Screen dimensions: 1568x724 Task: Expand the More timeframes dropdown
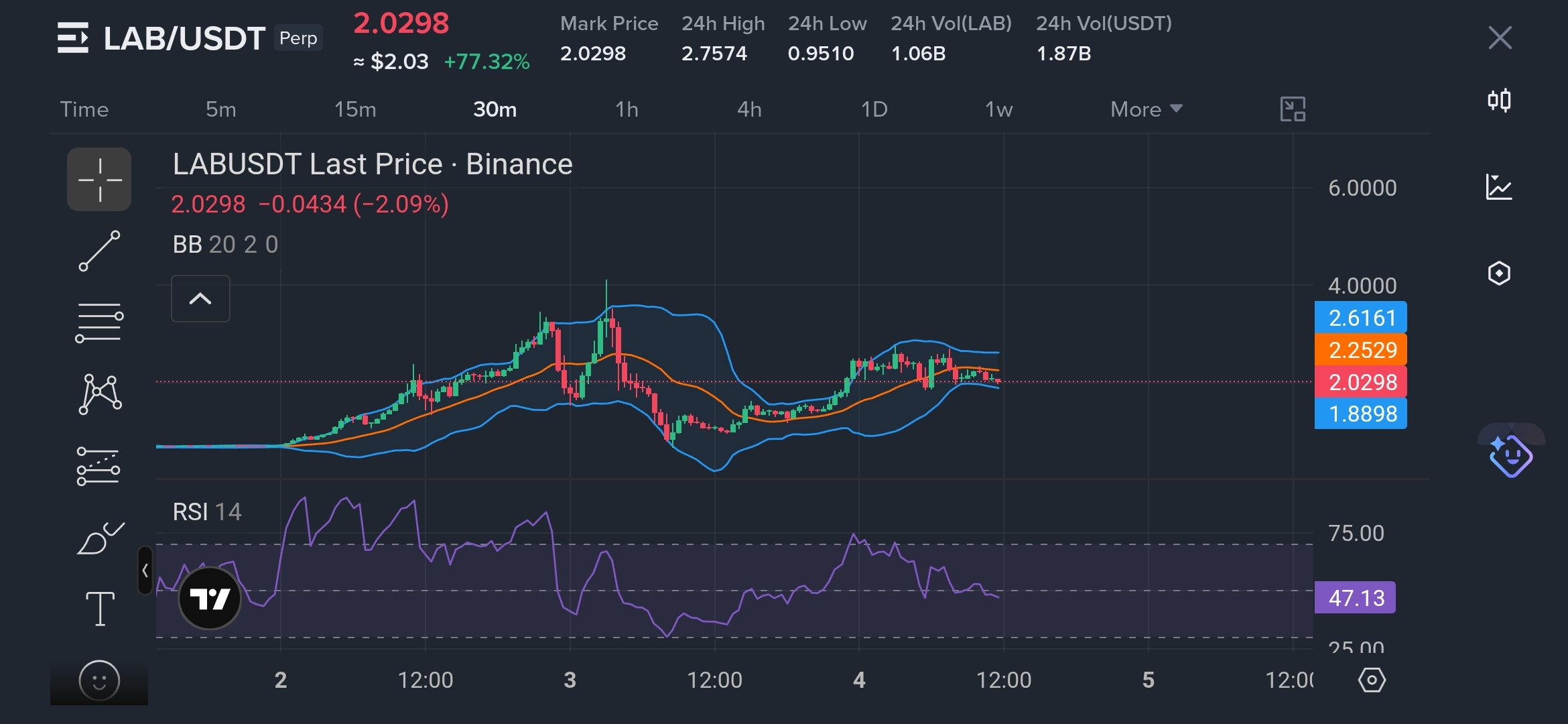click(1146, 109)
